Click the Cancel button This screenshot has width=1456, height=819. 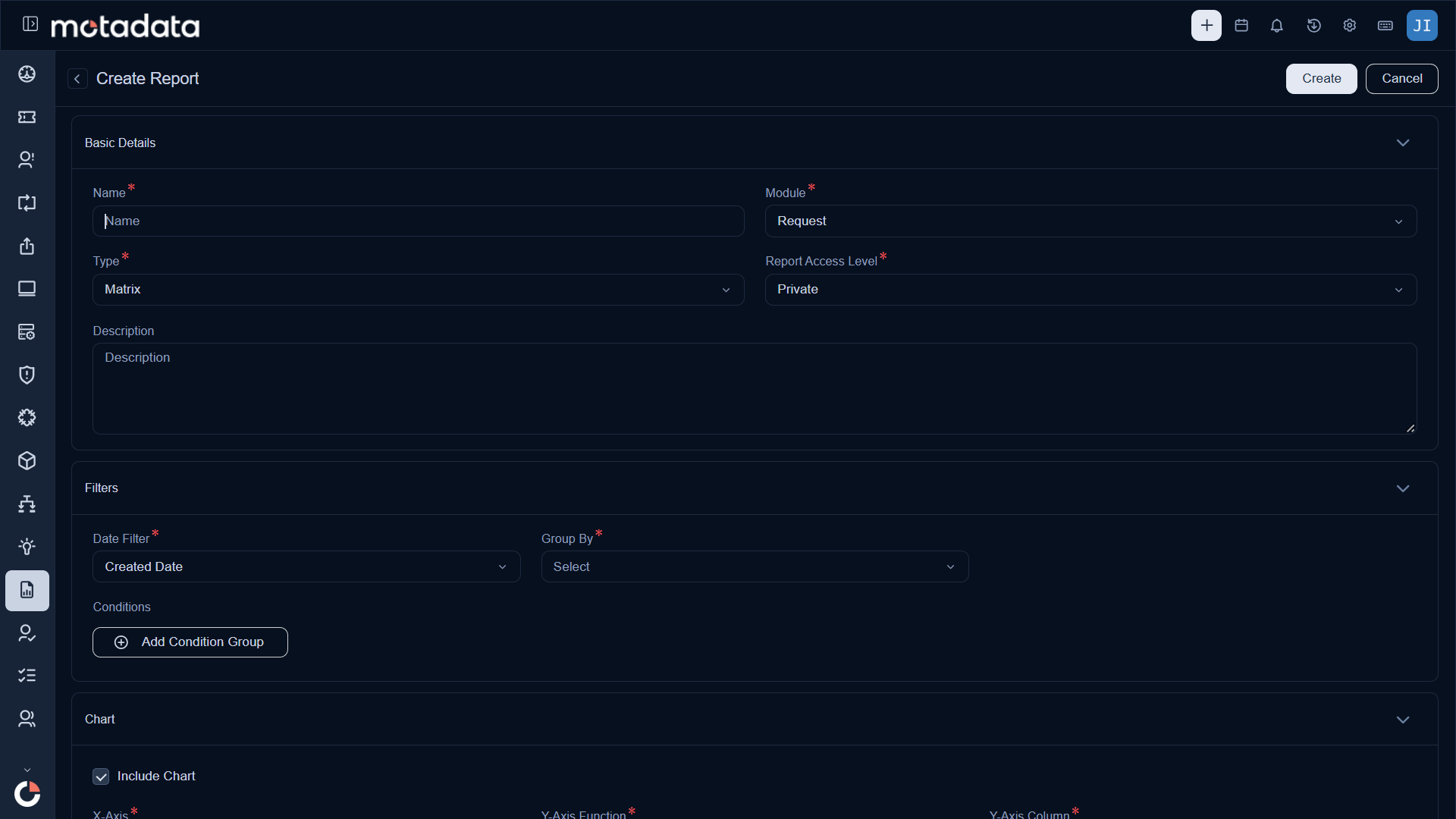(1401, 79)
